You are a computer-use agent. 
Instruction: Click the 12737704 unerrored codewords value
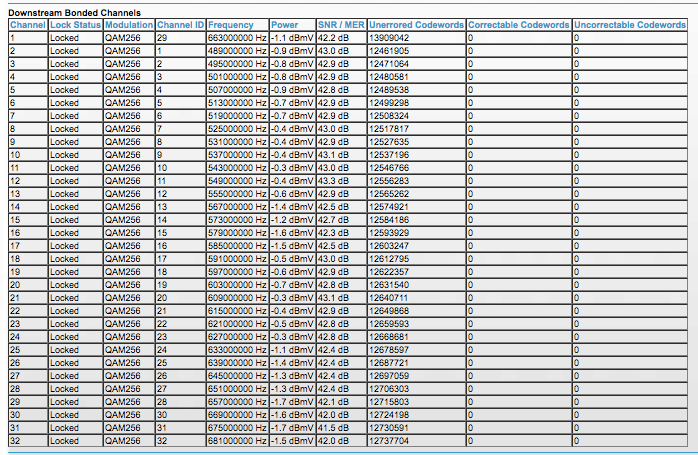point(390,440)
